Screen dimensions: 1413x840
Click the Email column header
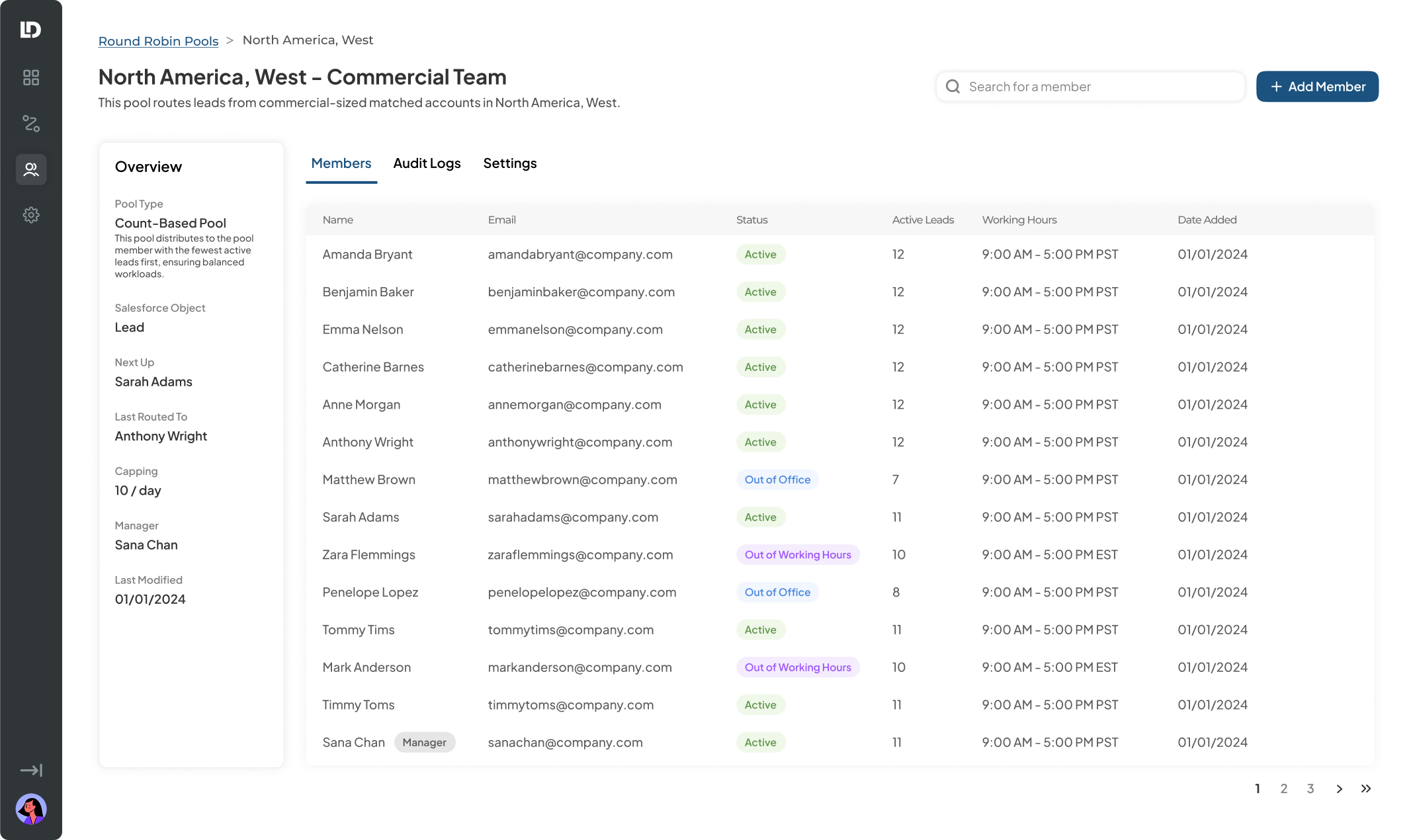501,220
